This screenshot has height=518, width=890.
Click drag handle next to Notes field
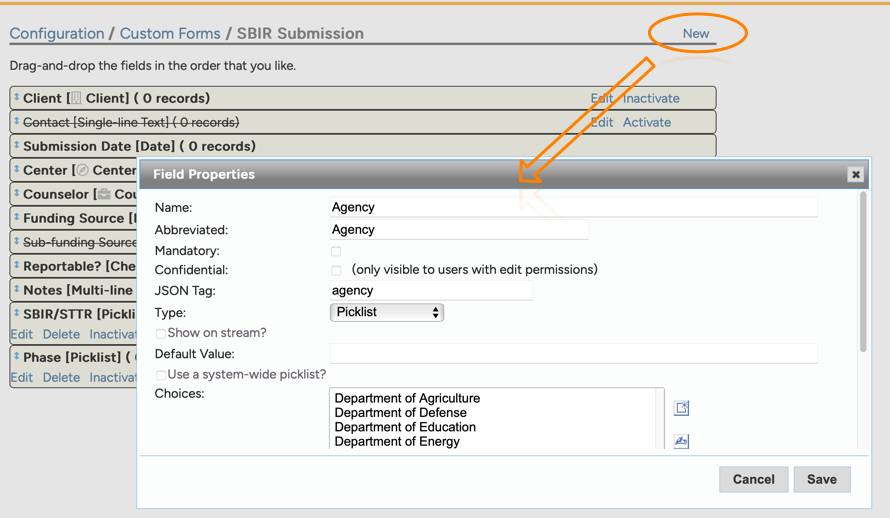[17, 290]
